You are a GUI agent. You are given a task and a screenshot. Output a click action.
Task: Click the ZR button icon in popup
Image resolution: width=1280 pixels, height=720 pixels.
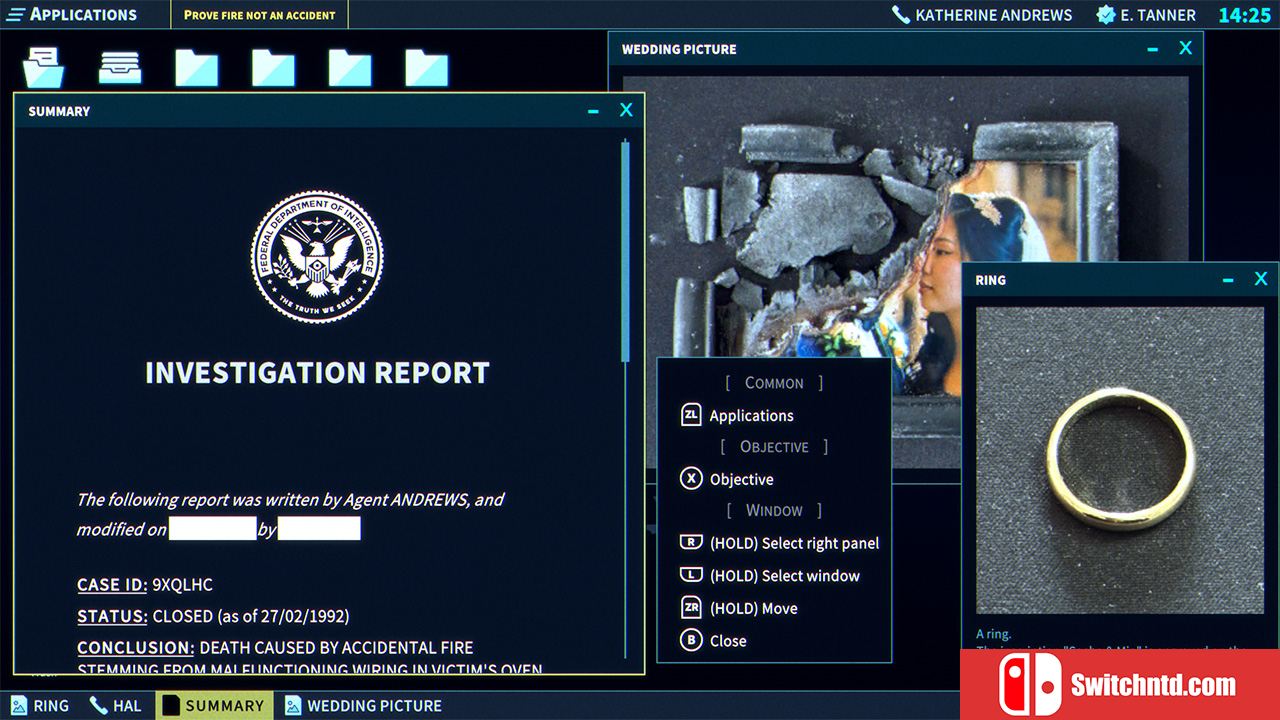[x=691, y=608]
